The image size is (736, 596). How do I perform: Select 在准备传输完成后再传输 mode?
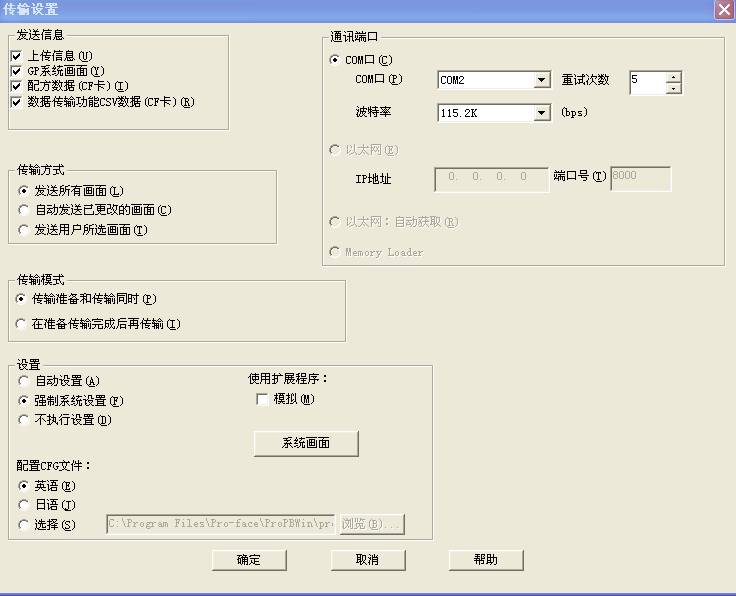coord(22,324)
